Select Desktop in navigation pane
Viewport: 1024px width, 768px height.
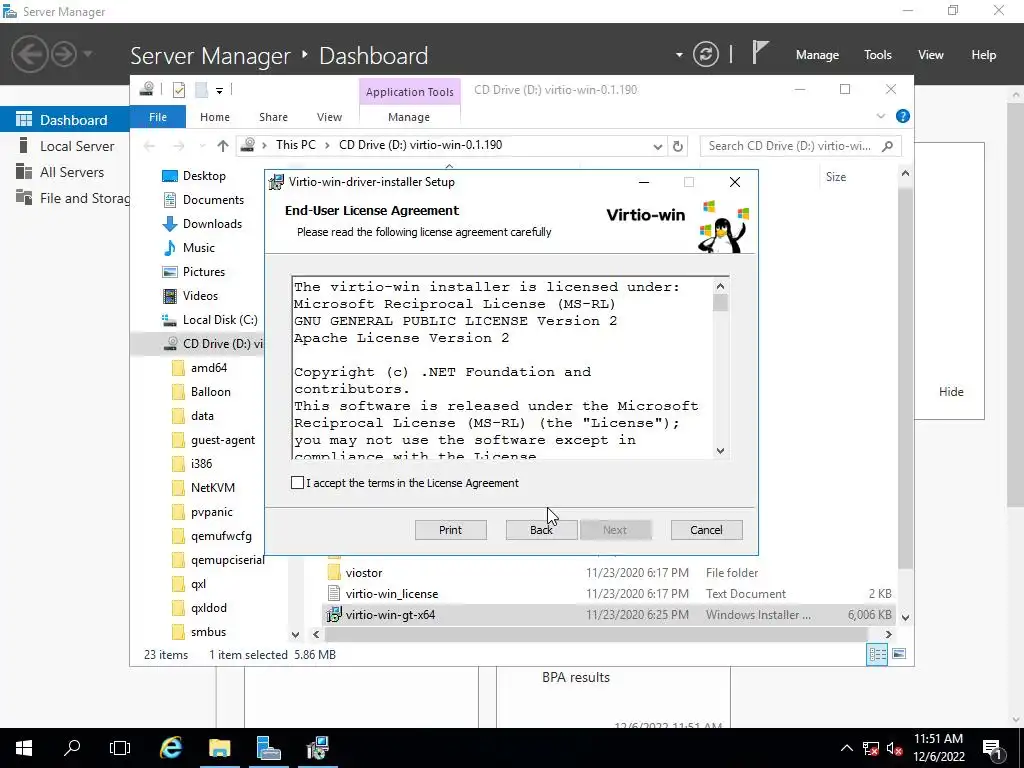point(204,176)
